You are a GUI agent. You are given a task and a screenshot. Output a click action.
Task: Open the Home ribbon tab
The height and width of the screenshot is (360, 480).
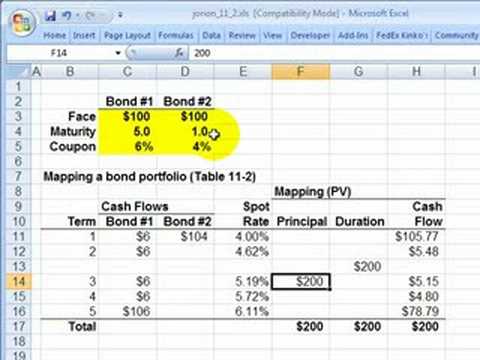pyautogui.click(x=55, y=35)
